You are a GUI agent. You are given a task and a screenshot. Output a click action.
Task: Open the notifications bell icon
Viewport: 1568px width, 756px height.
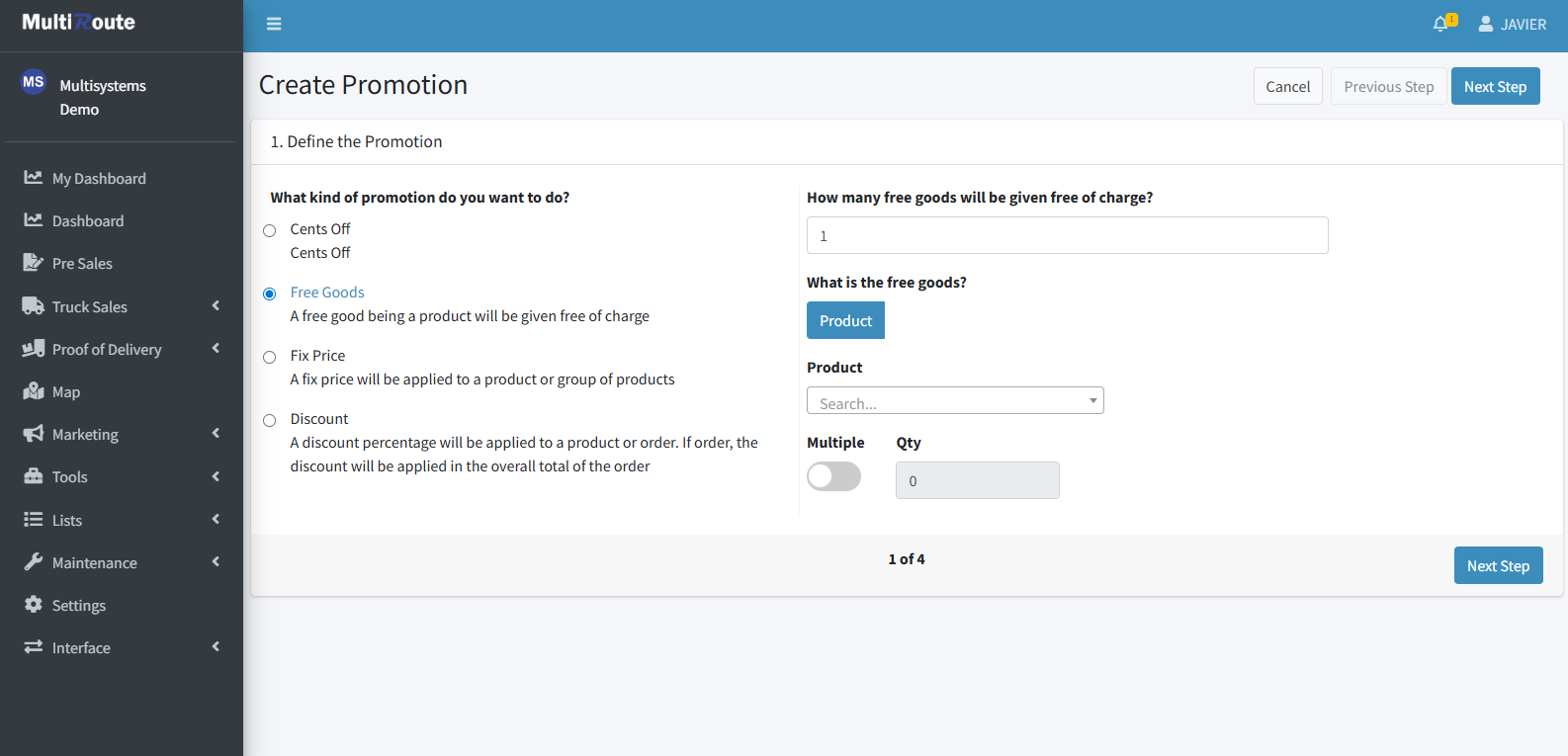1440,24
